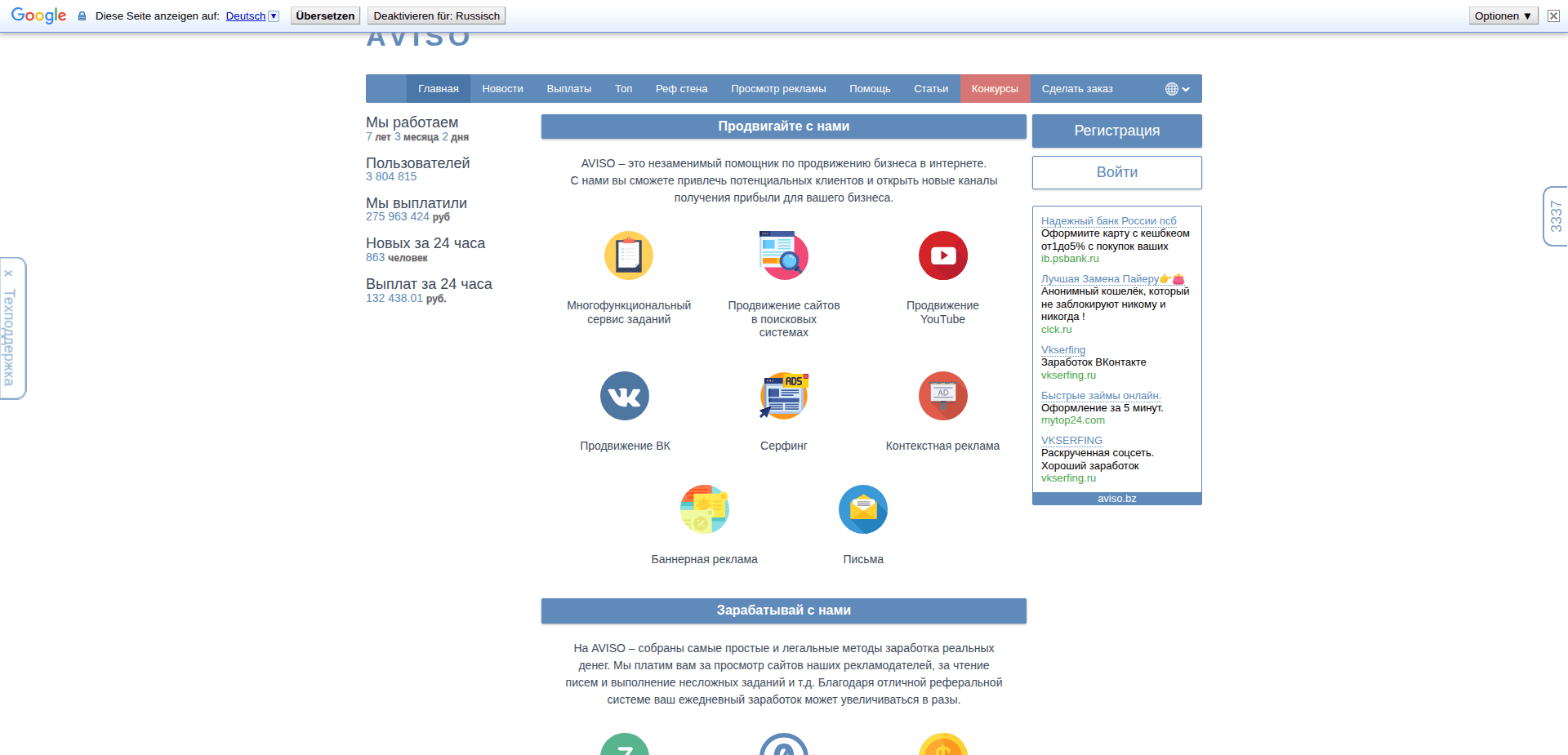Follow the vkserfing.ru link in the ad
The height and width of the screenshot is (755, 1568).
click(x=1068, y=375)
